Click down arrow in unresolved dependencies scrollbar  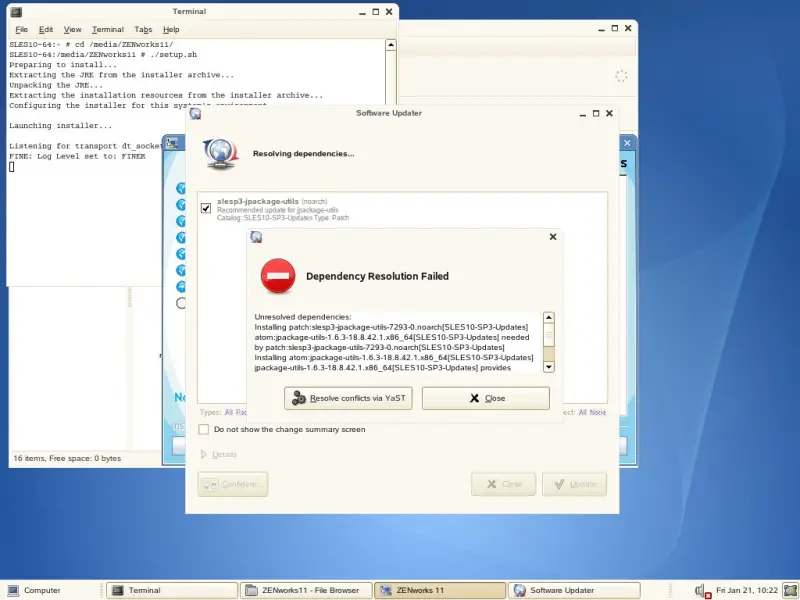548,366
